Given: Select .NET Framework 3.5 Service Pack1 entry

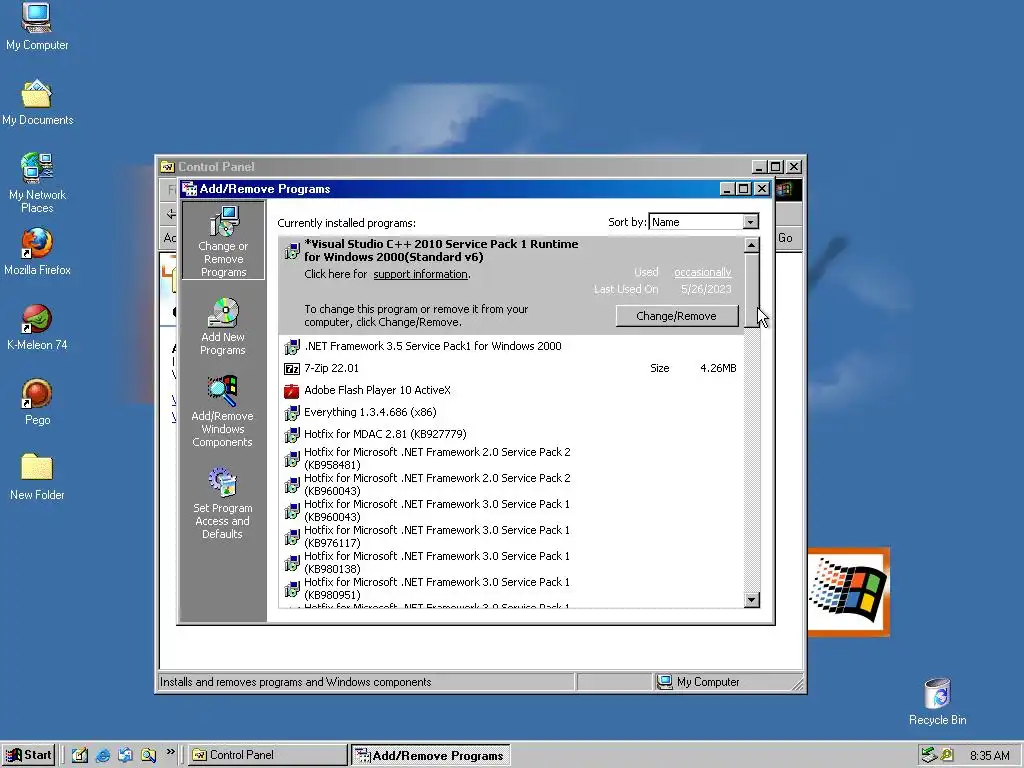Looking at the screenshot, I should [432, 346].
